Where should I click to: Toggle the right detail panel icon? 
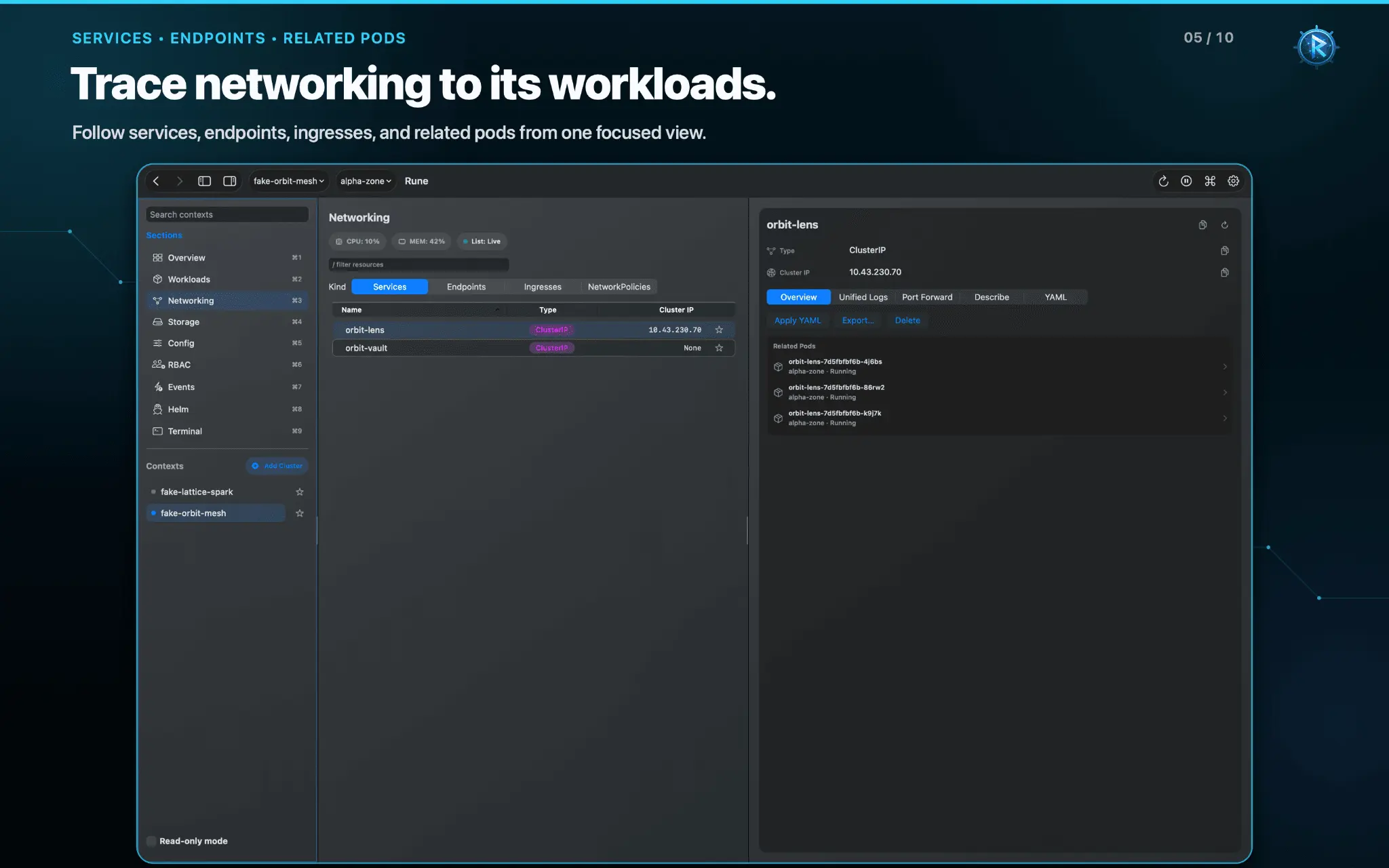230,181
